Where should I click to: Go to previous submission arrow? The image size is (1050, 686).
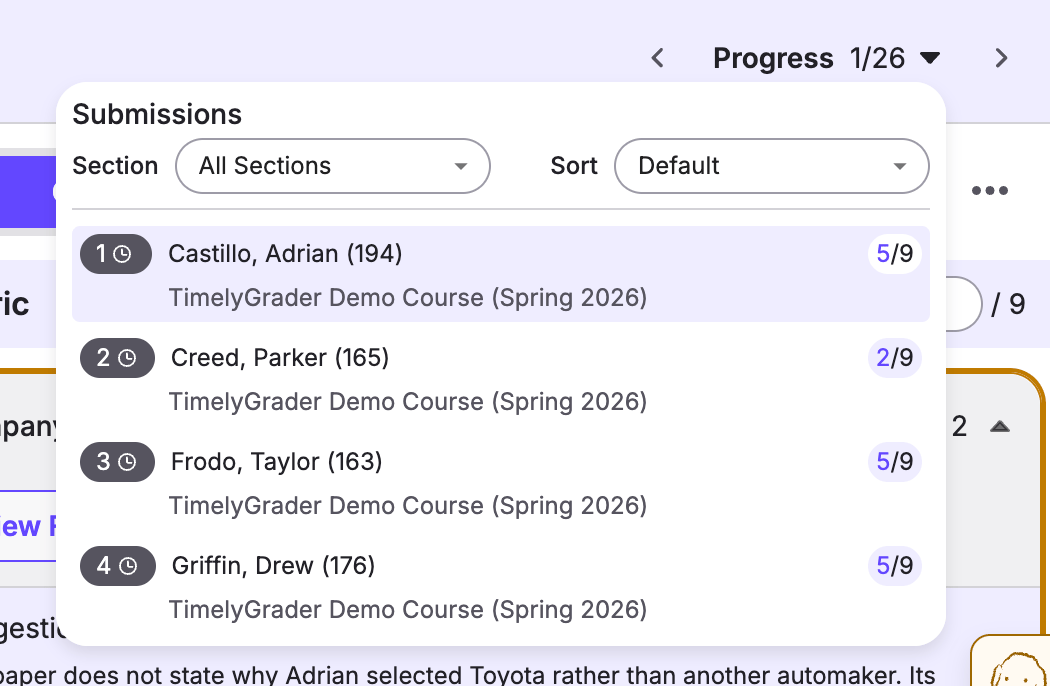658,58
